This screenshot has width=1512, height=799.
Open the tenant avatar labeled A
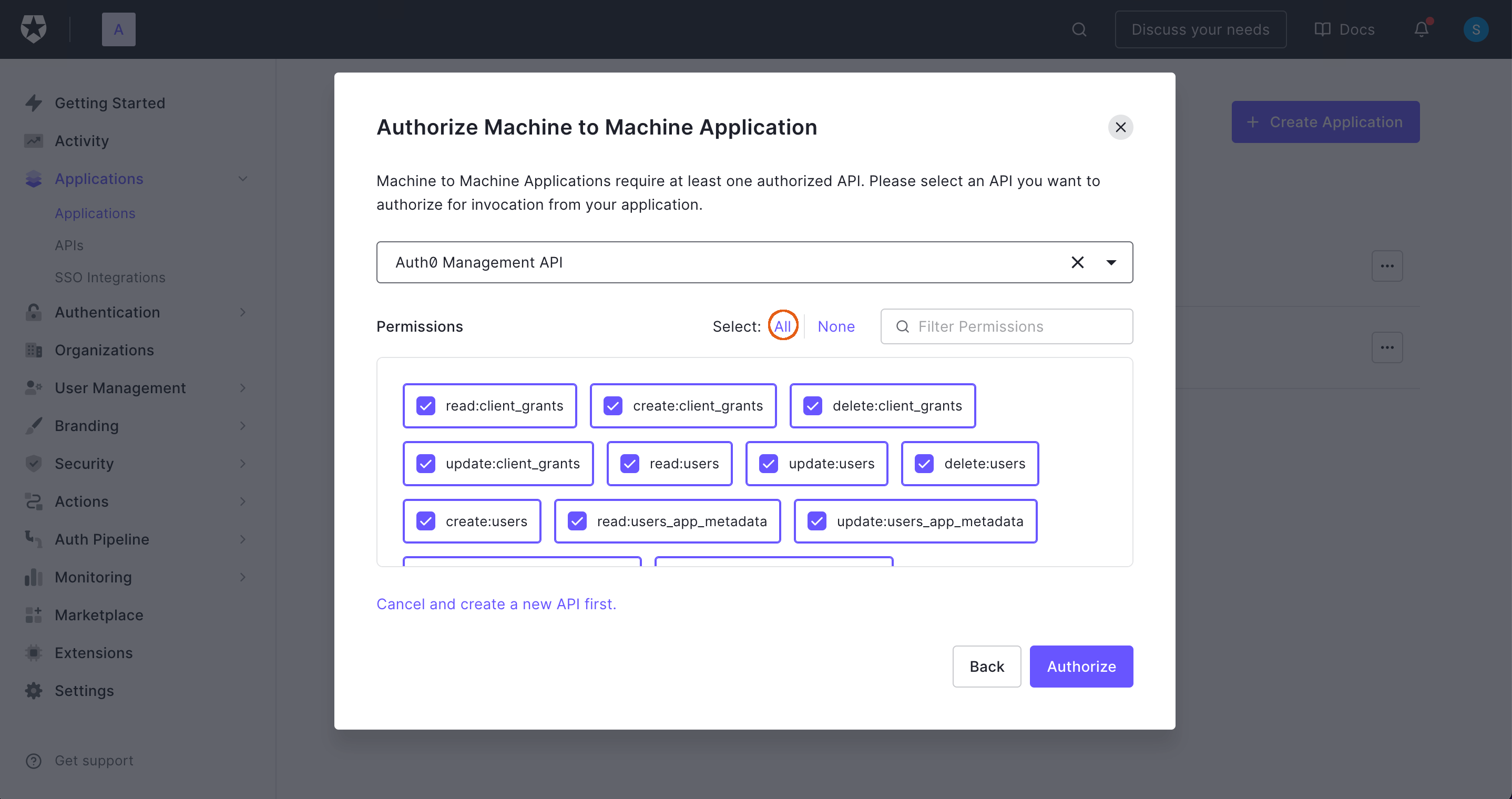click(119, 29)
